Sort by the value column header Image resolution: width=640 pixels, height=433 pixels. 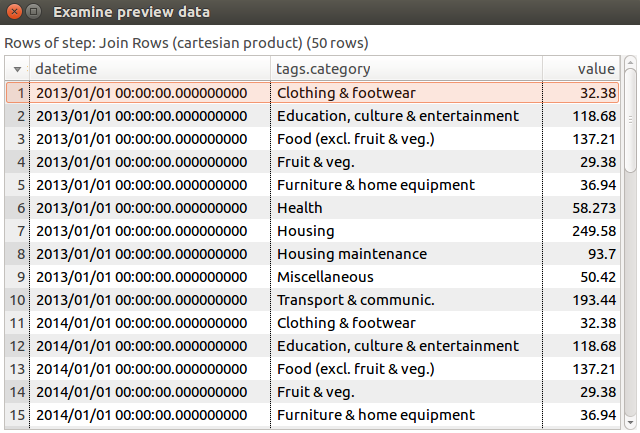(581, 69)
